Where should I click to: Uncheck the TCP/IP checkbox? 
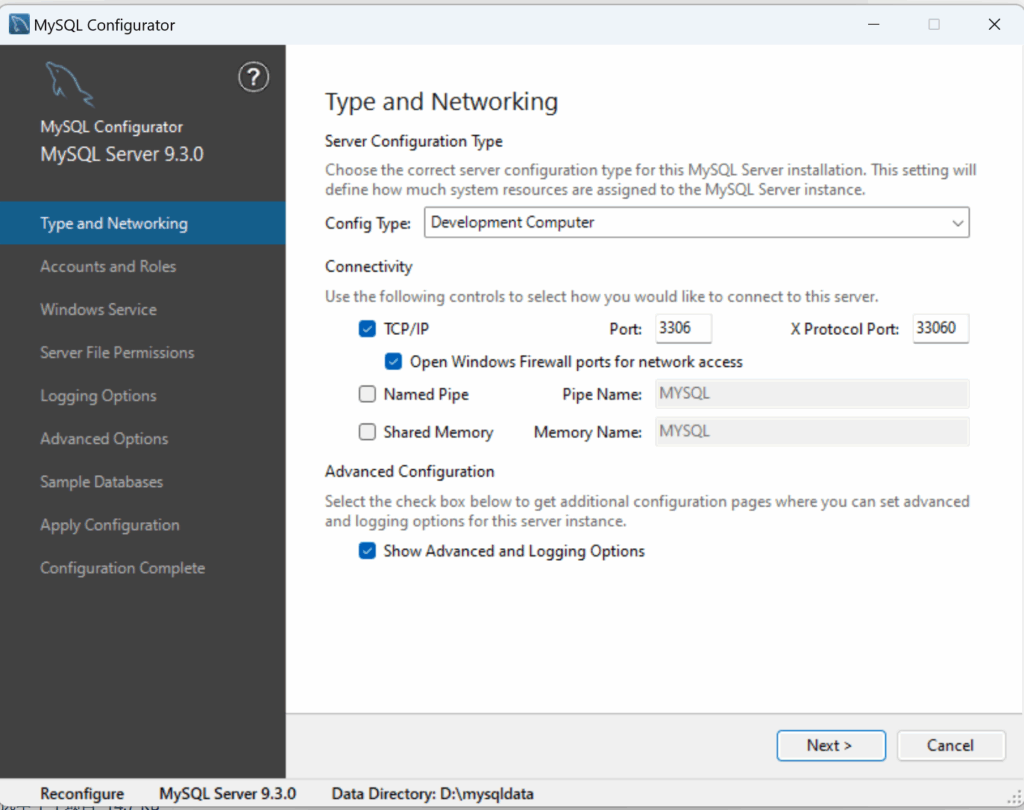click(x=367, y=328)
